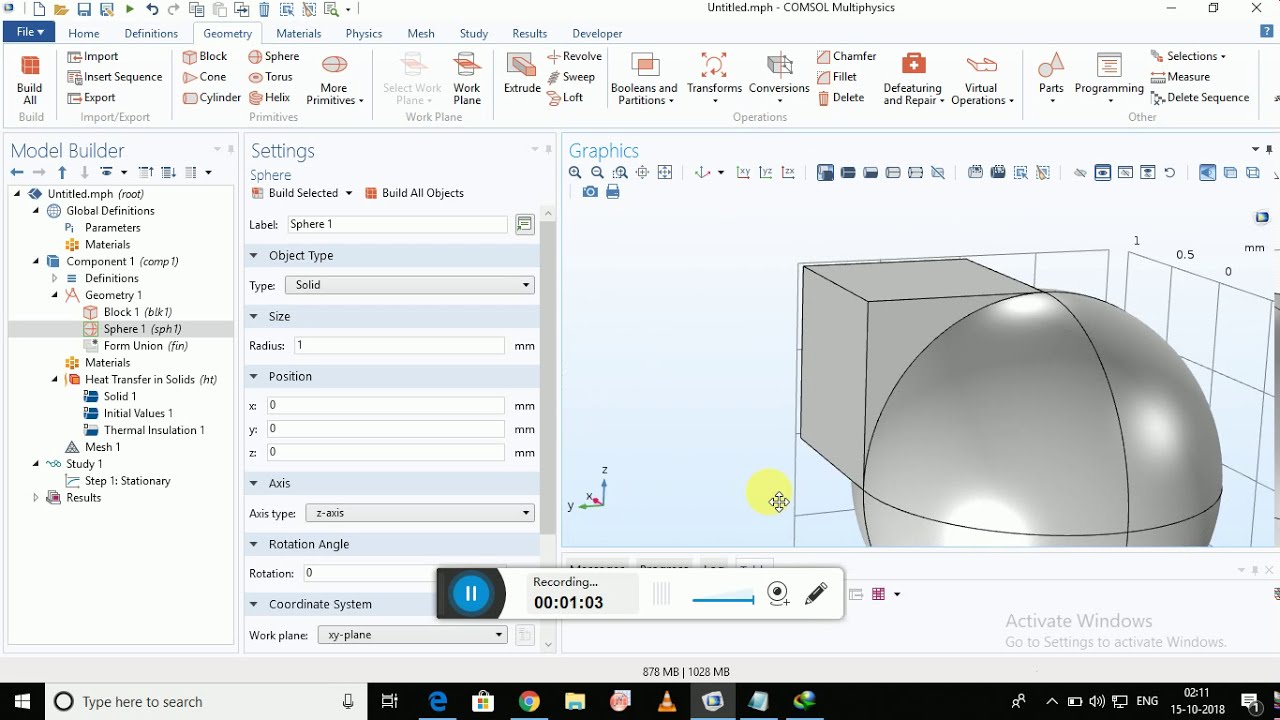Image resolution: width=1280 pixels, height=720 pixels.
Task: Save the model from quick access toolbar
Action: [84, 9]
